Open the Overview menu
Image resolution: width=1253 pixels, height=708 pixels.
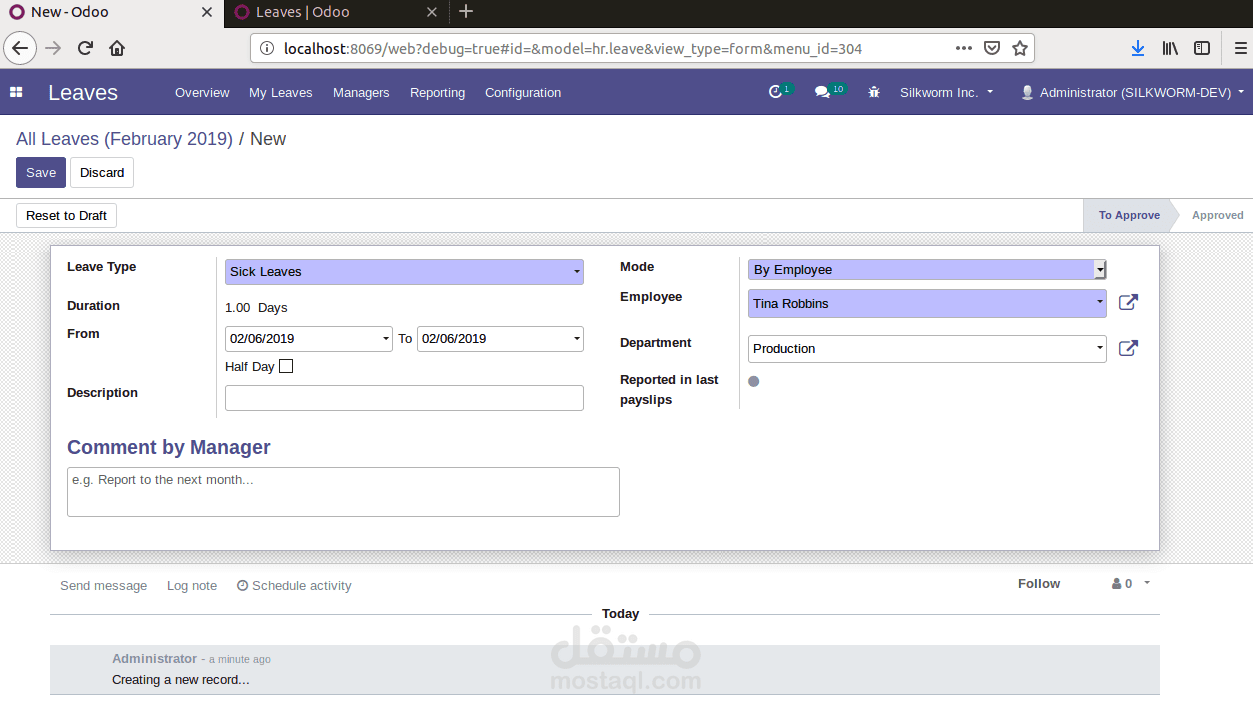click(x=202, y=92)
